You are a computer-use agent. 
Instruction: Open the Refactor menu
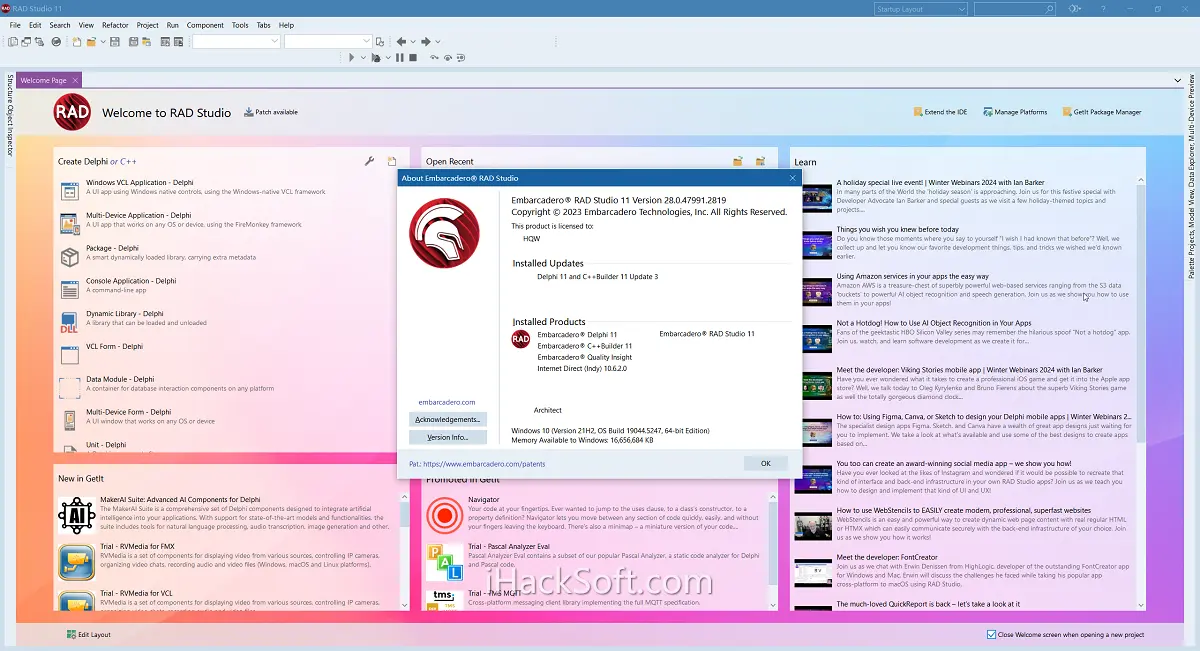[115, 25]
